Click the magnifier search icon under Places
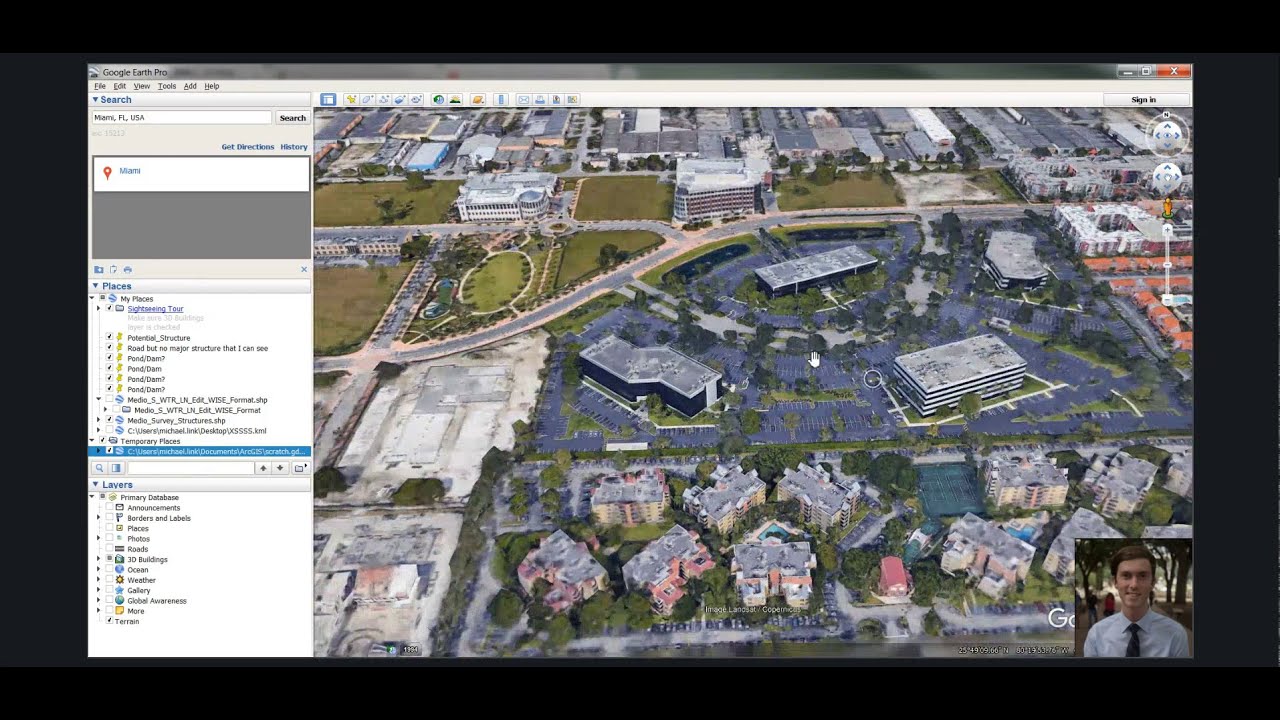Viewport: 1280px width, 720px height. (x=99, y=468)
